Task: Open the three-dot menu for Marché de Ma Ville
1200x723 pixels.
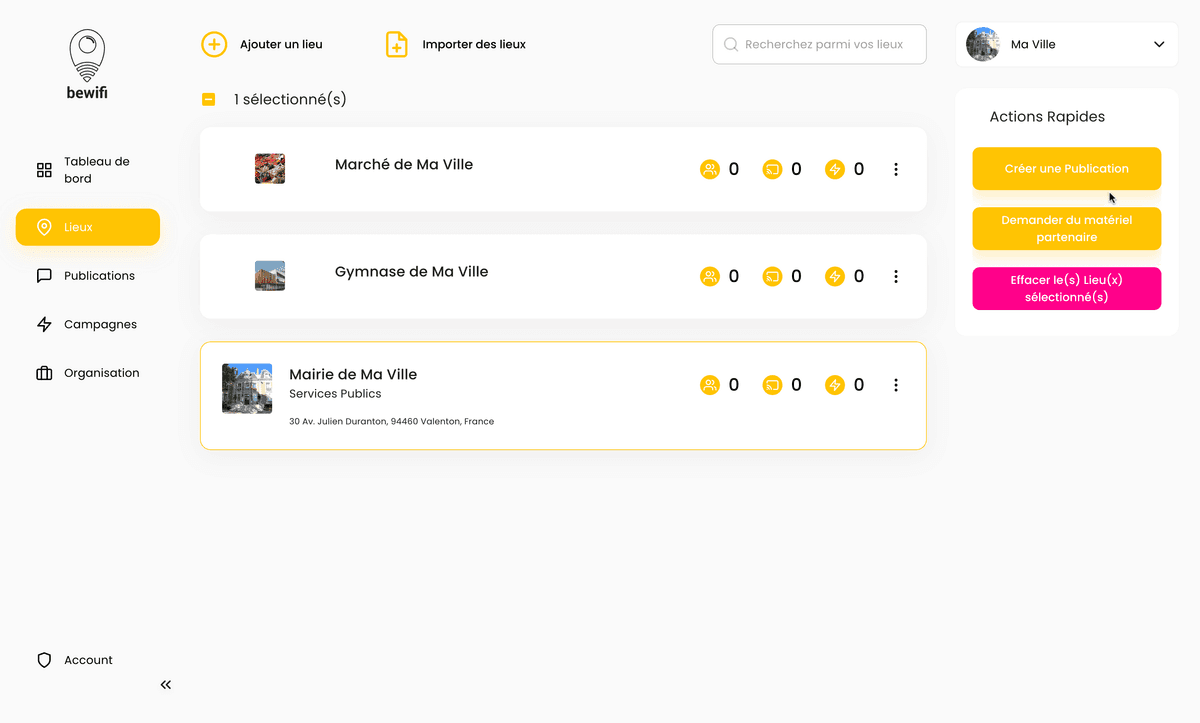Action: (896, 169)
